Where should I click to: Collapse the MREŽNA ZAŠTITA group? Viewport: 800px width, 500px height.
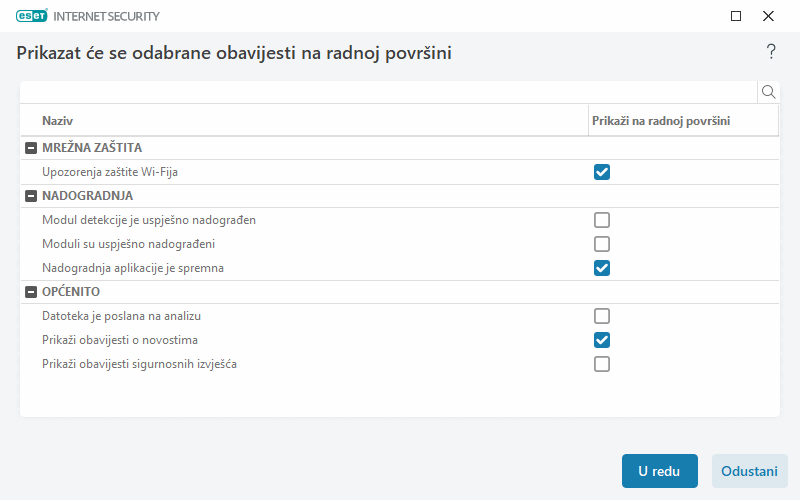pos(31,148)
